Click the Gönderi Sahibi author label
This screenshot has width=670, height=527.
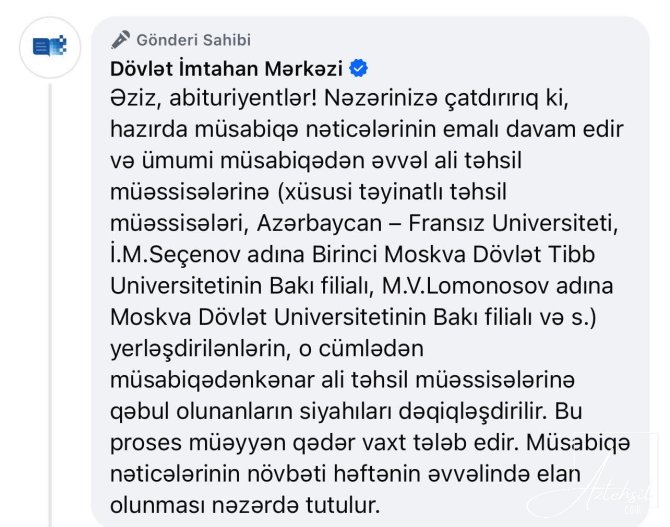coord(194,40)
